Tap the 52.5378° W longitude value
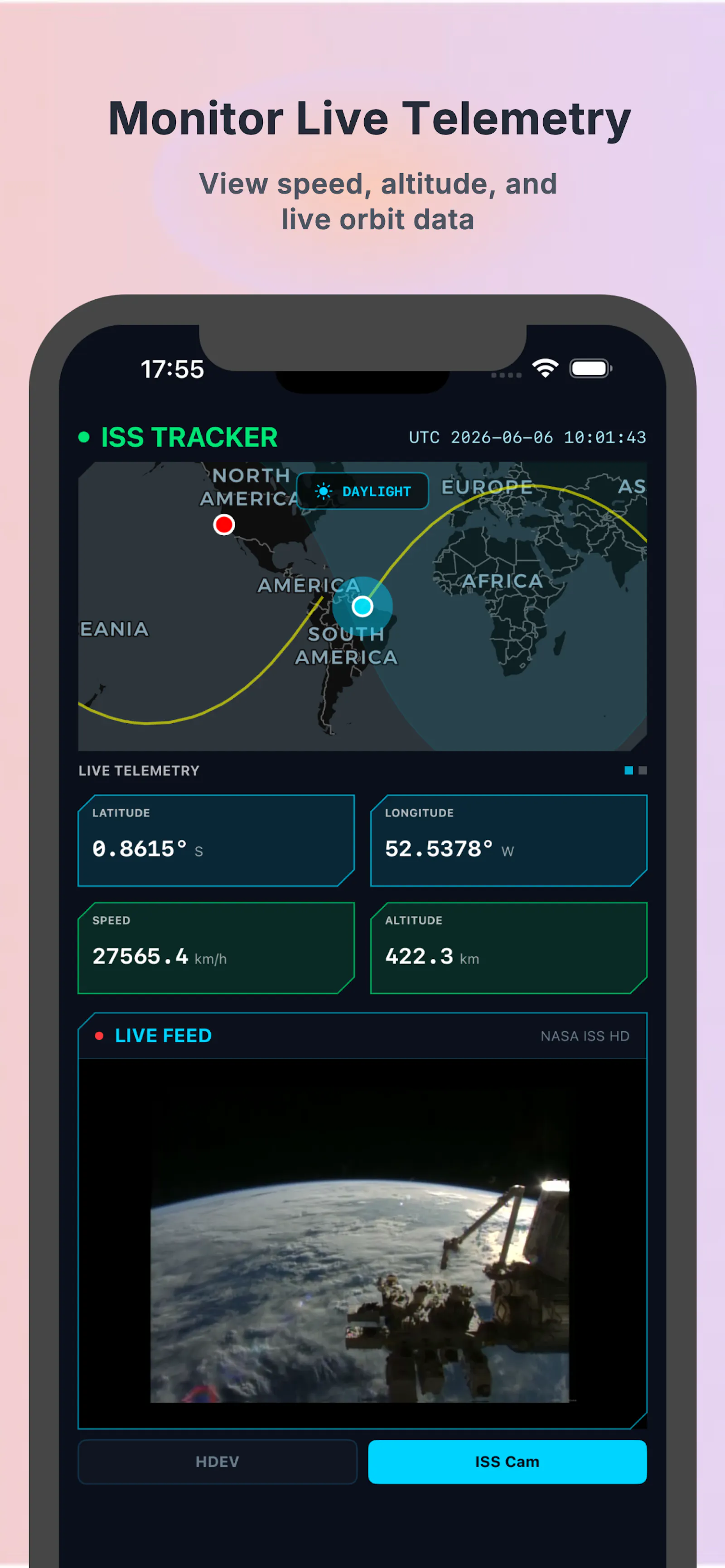Viewport: 725px width, 1568px height. [450, 848]
